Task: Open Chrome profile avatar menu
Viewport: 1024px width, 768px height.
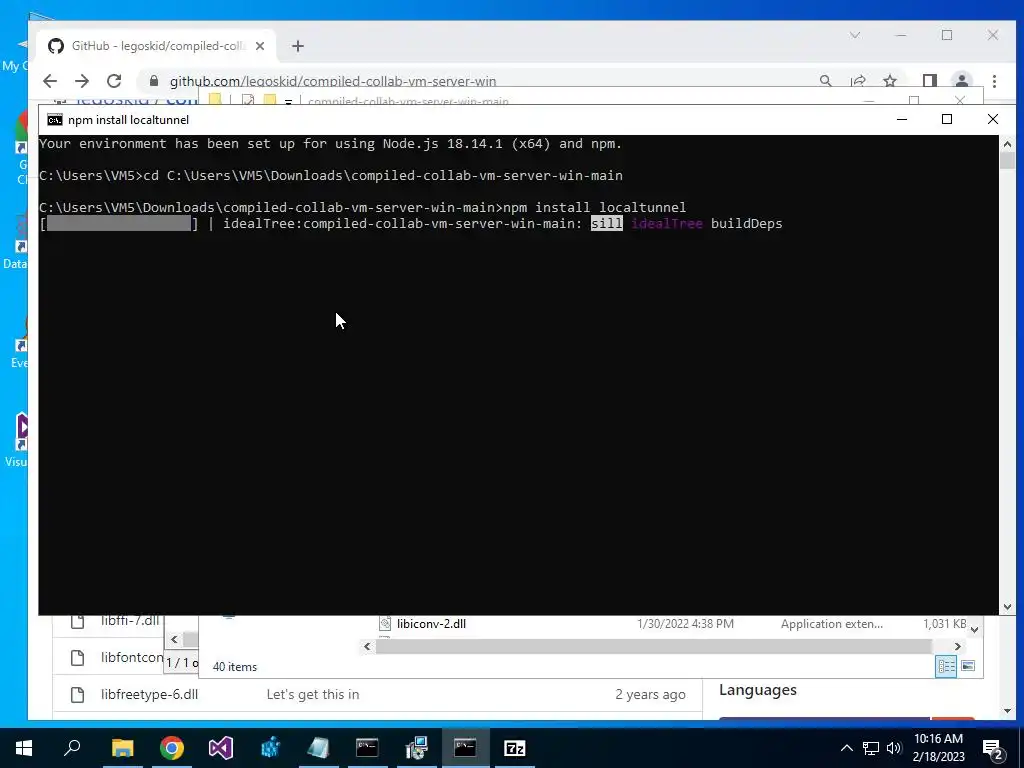Action: [x=962, y=81]
